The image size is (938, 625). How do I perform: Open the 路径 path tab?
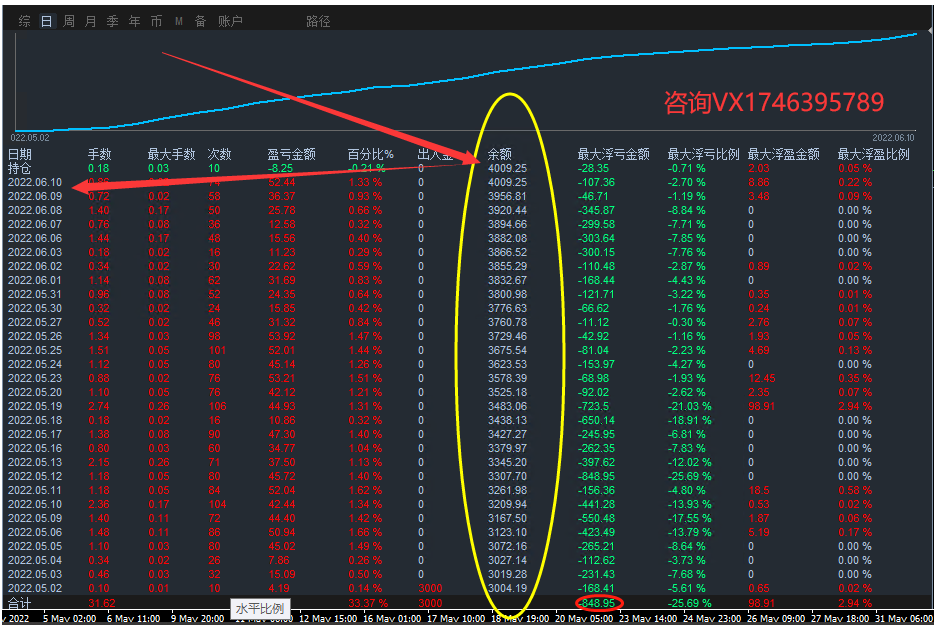pos(318,22)
